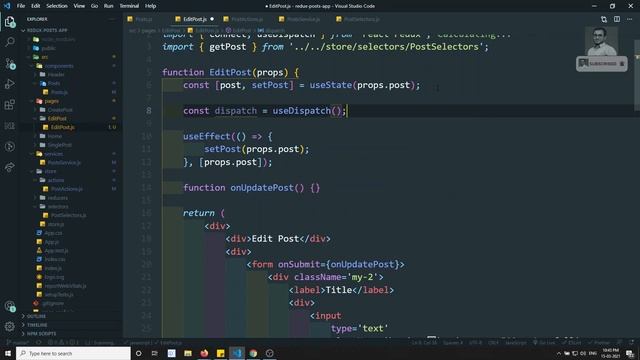This screenshot has width=640, height=360.
Task: Select EditPost.js in the file explorer
Action: tap(62, 127)
